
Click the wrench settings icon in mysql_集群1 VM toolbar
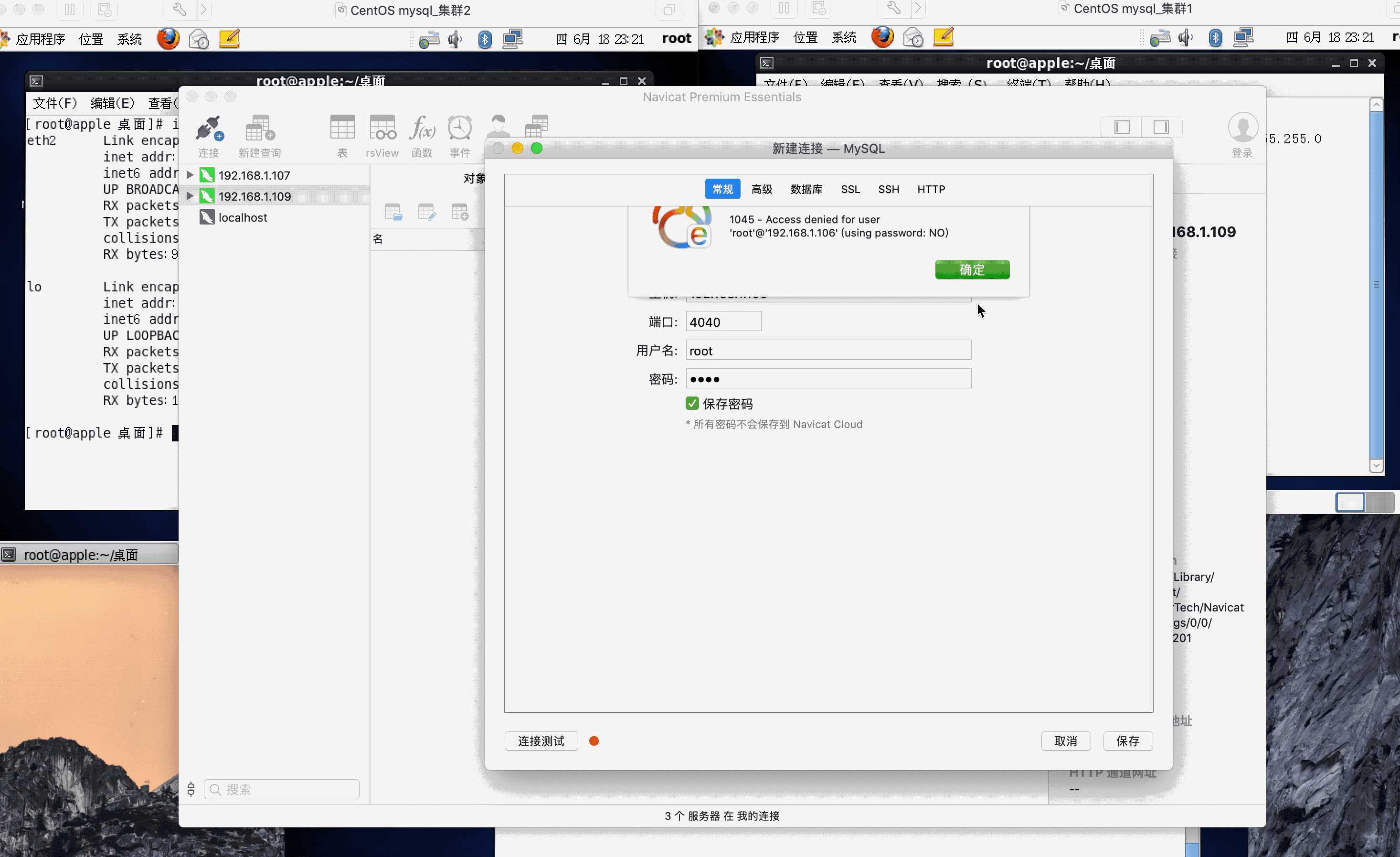click(x=893, y=8)
